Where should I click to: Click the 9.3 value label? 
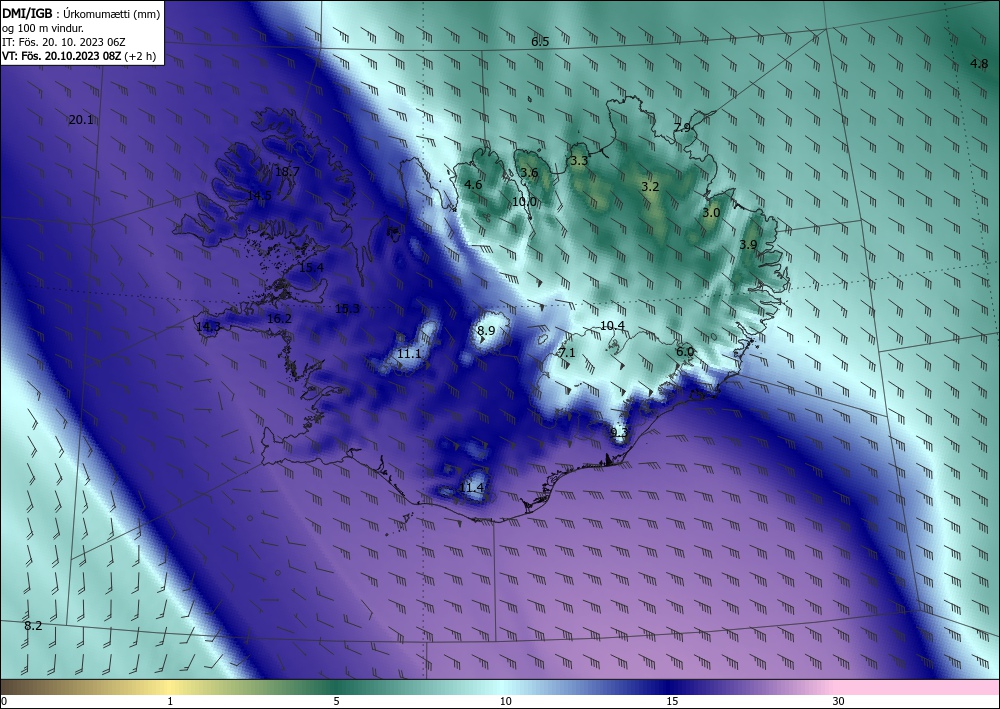[x=619, y=433]
